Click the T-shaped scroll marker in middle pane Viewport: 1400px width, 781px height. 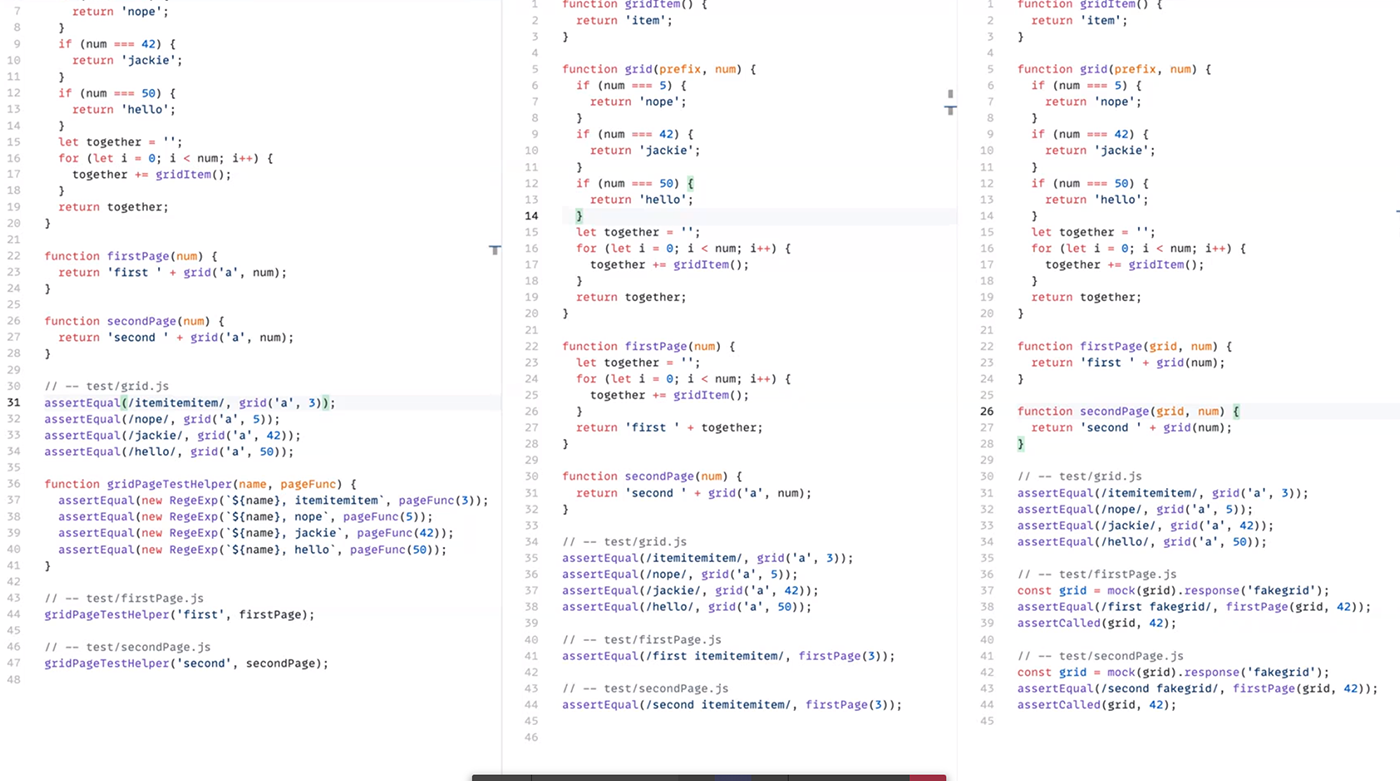pos(950,110)
